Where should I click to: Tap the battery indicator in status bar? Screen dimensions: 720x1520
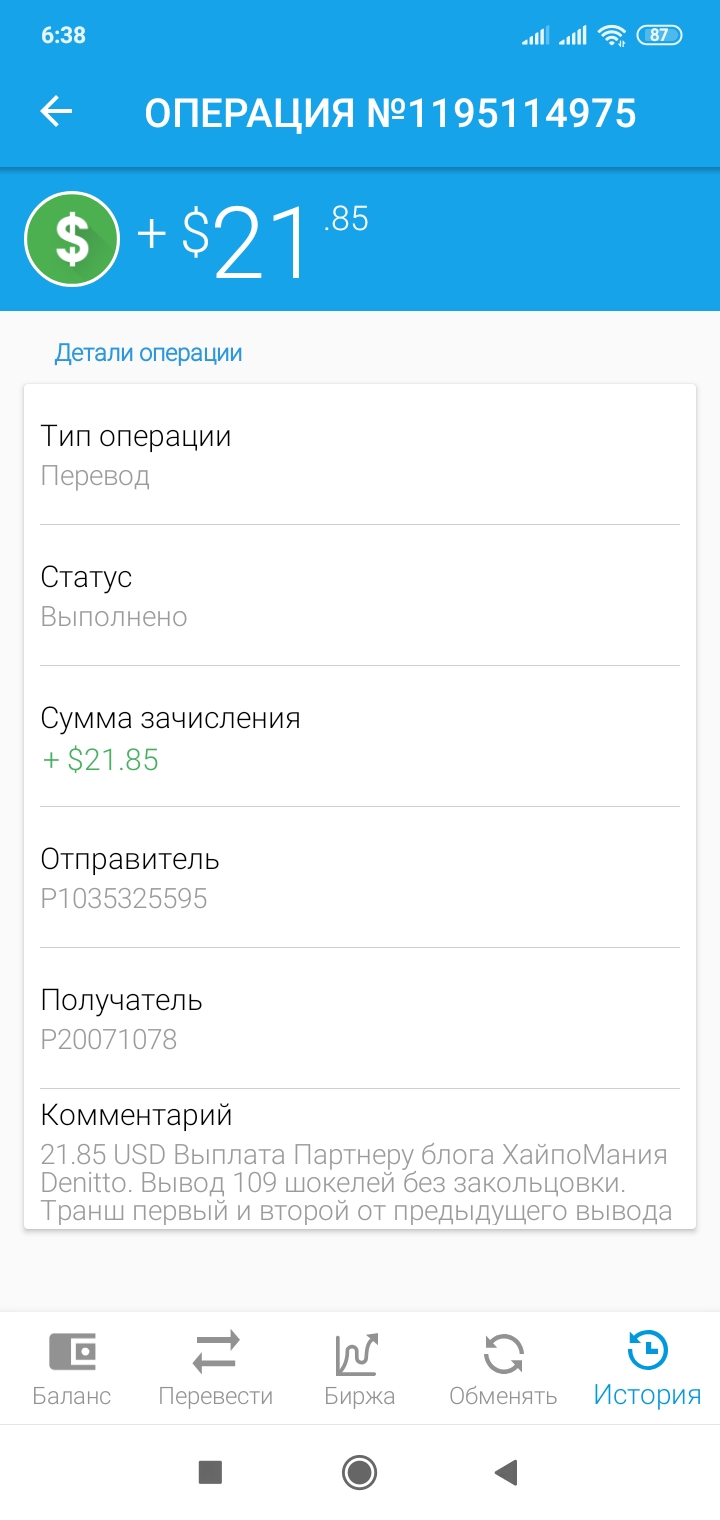pyautogui.click(x=659, y=36)
